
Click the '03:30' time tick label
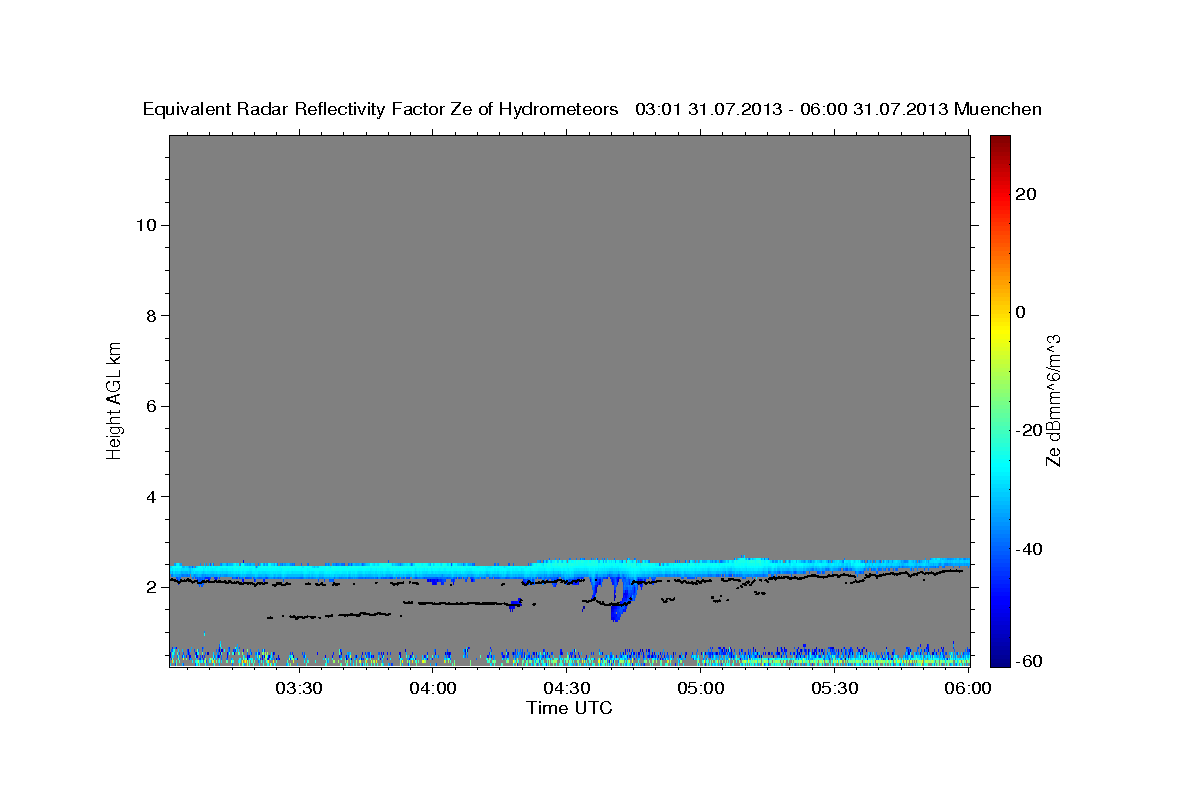point(299,688)
